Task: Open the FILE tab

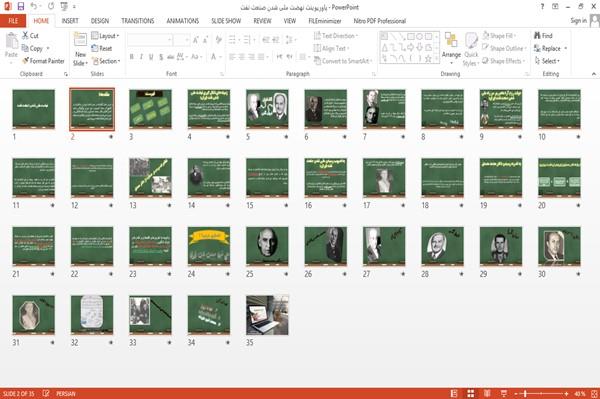Action: point(13,21)
